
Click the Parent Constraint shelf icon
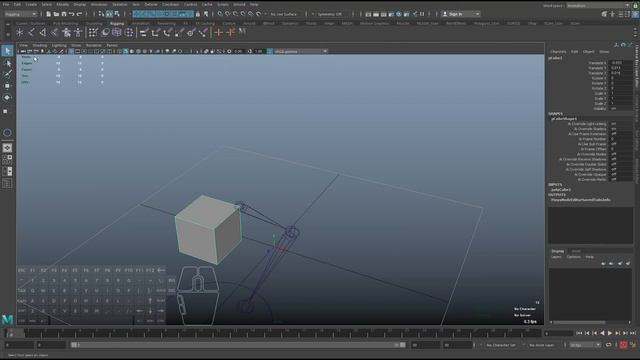[x=144, y=32]
